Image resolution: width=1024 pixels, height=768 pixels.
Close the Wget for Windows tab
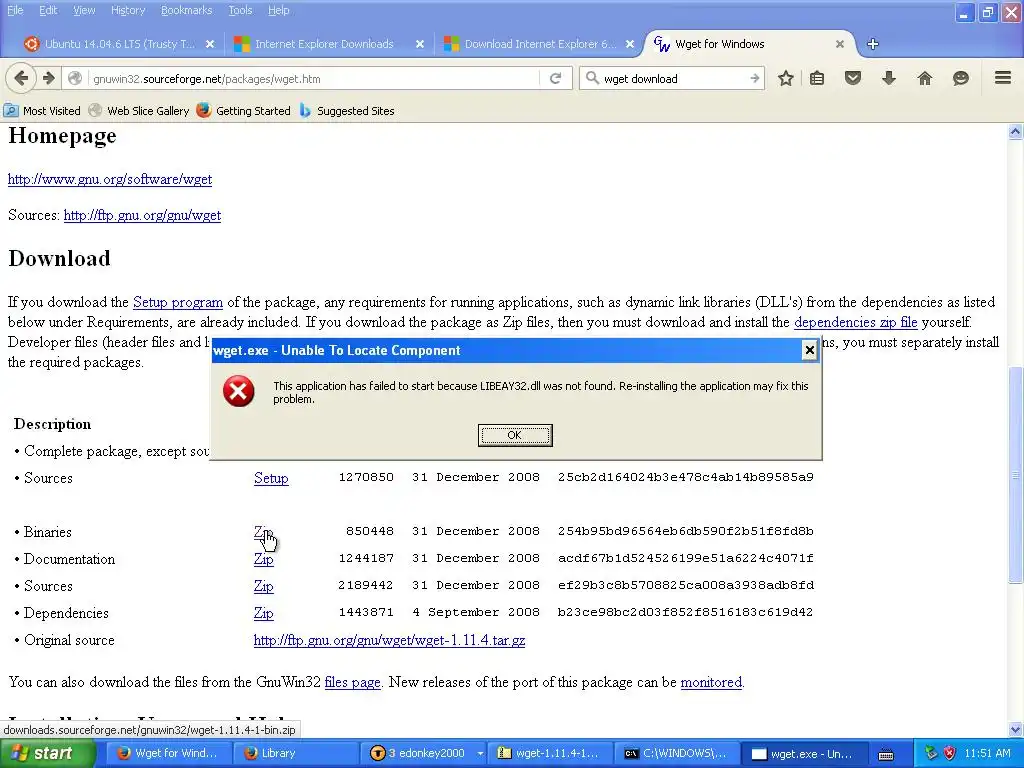click(840, 44)
